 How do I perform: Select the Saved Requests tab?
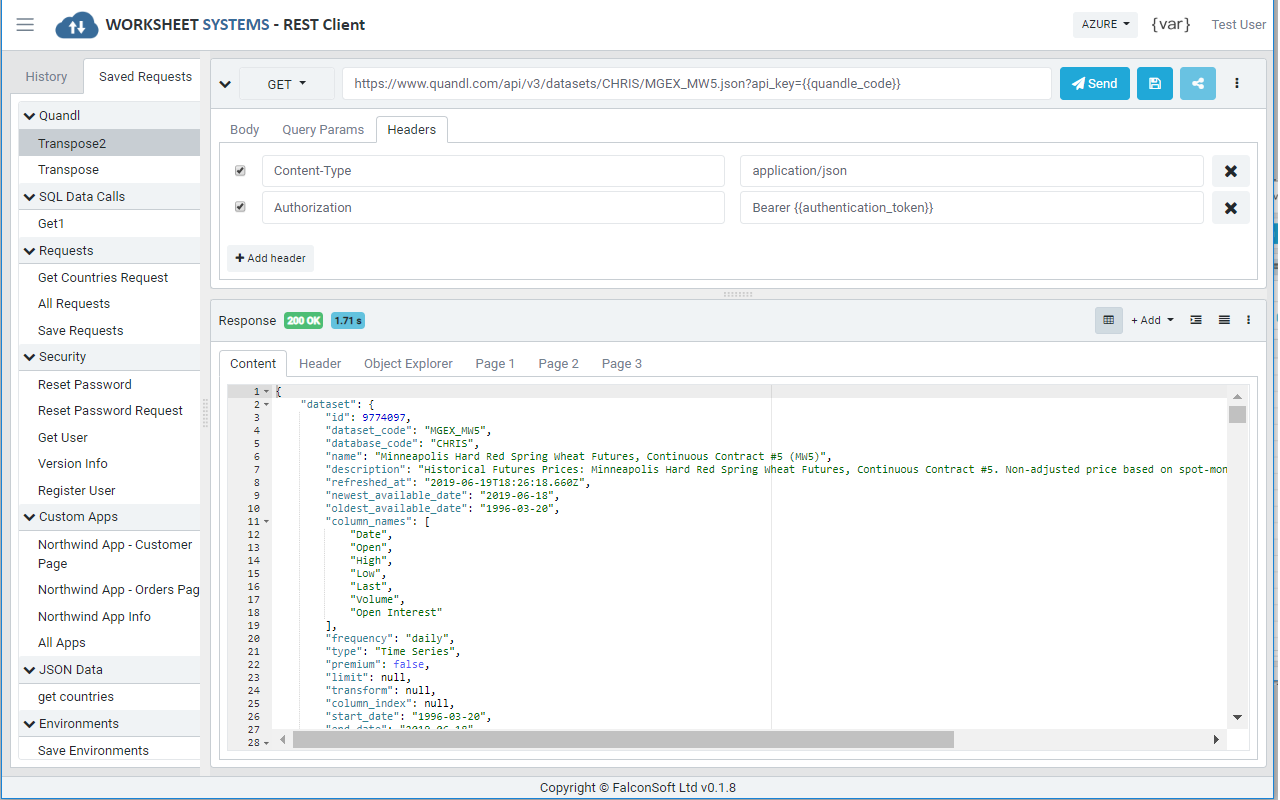pos(145,76)
